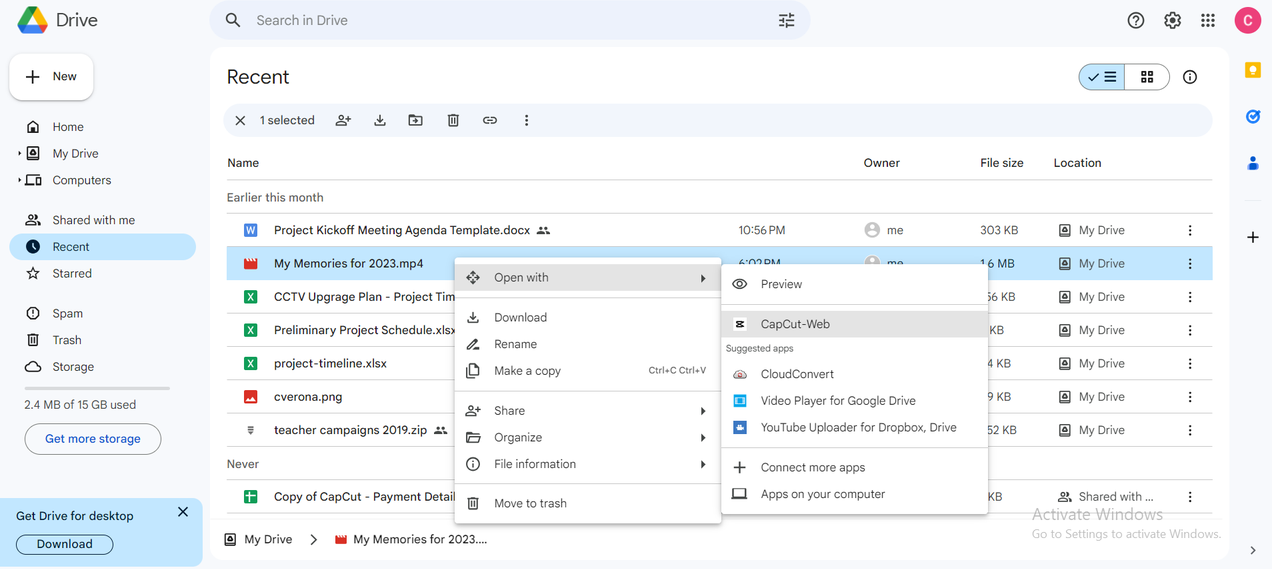Screen dimensions: 1272x569
Task: Select Connect more apps
Action: (x=855, y=467)
